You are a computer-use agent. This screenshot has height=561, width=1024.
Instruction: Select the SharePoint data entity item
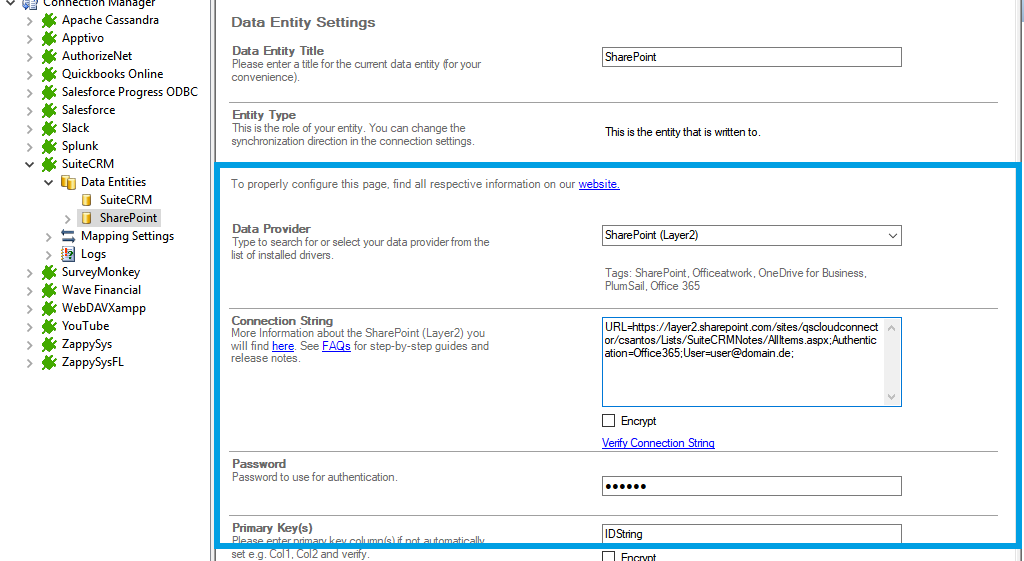[128, 218]
